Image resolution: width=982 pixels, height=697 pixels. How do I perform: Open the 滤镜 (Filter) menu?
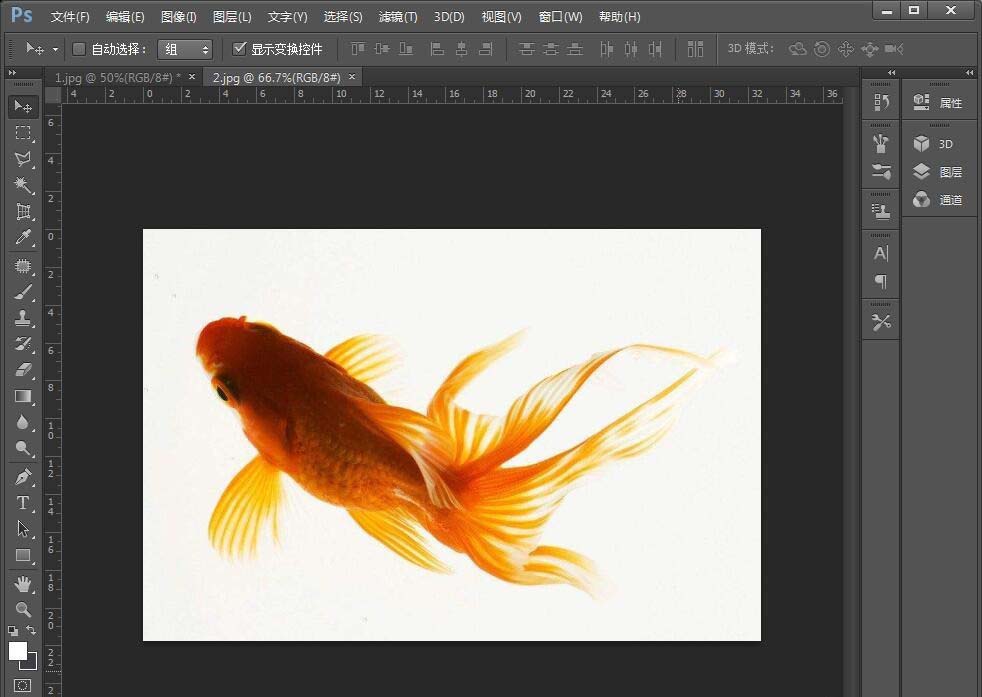pyautogui.click(x=397, y=16)
